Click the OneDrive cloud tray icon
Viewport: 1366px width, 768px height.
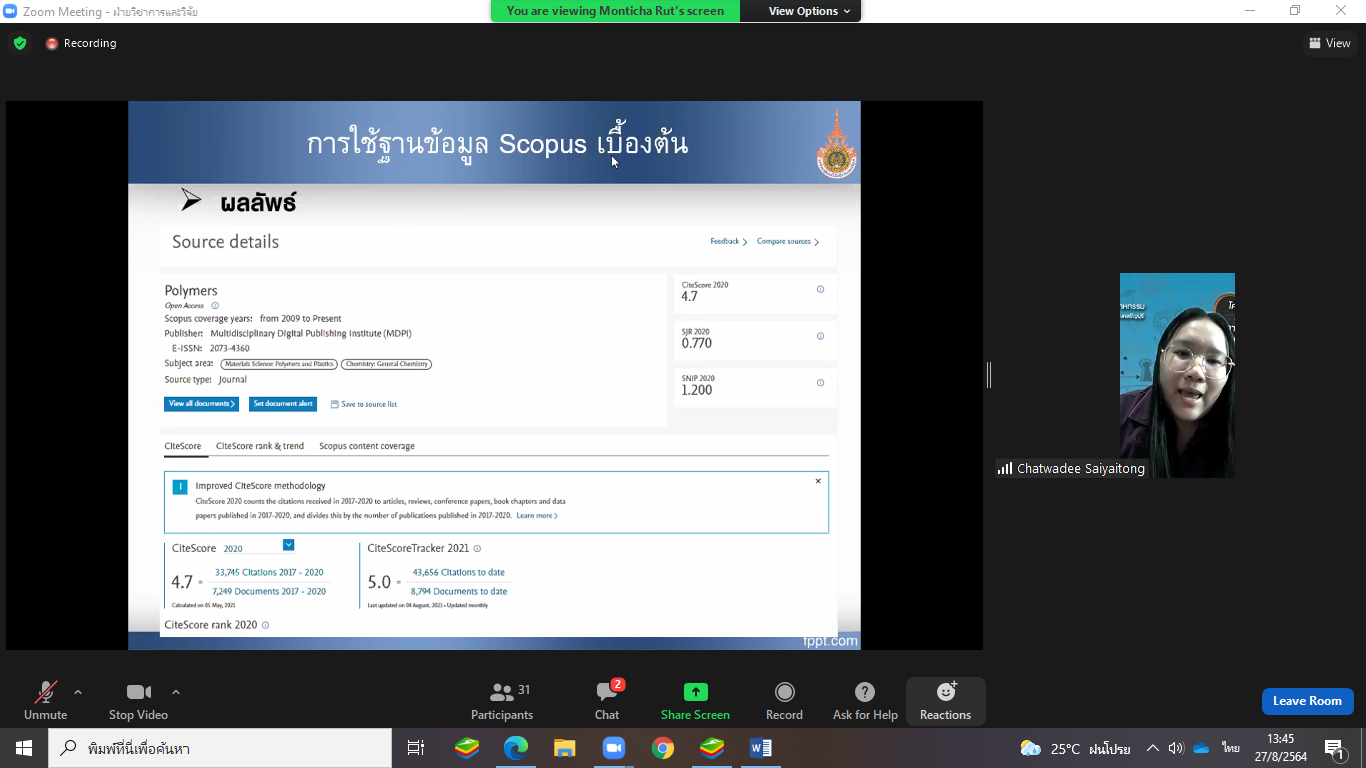(1202, 748)
